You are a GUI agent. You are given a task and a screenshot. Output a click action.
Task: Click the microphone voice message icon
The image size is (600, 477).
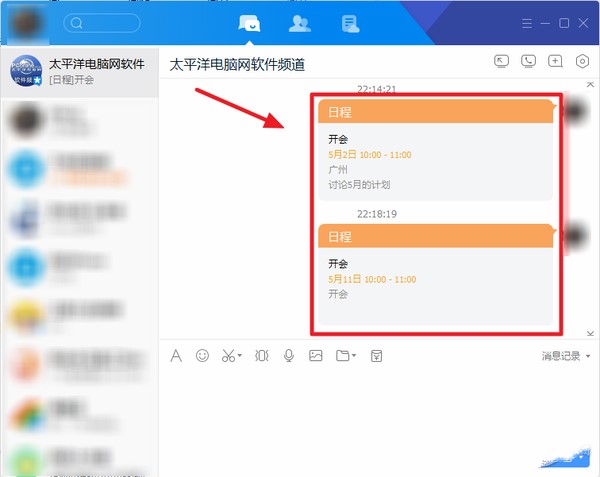tap(289, 355)
